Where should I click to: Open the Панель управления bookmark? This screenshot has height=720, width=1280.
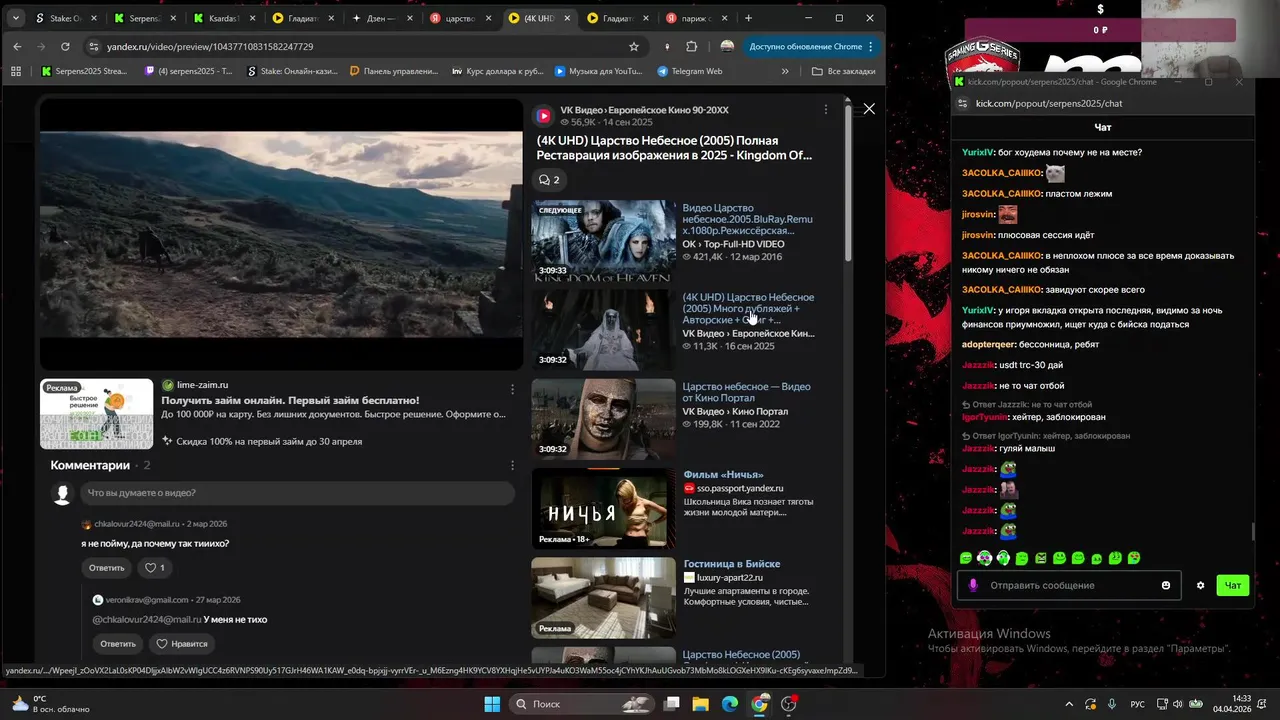click(x=393, y=71)
